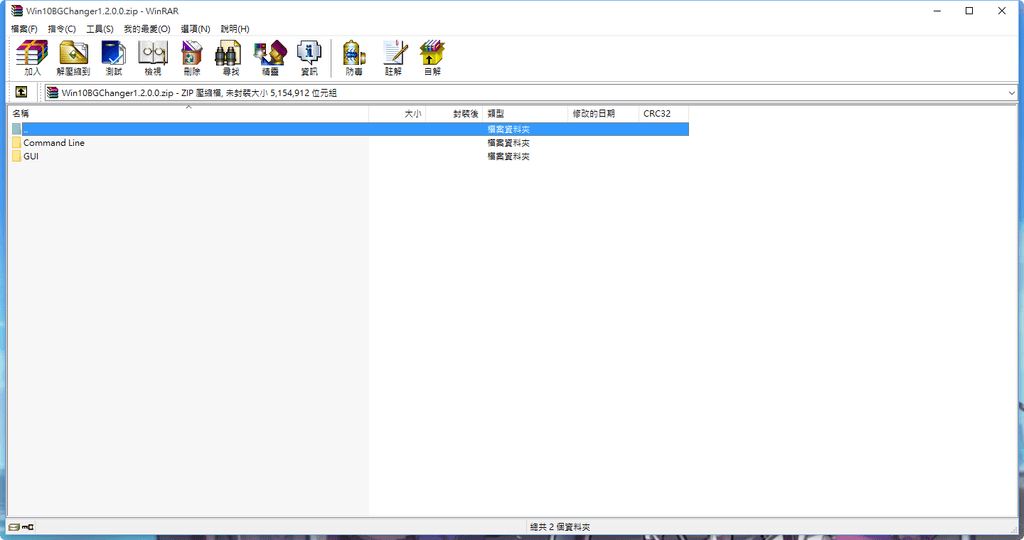This screenshot has height=540, width=1024.
Task: Open the 我的最愛(O) menu
Action: [147, 29]
